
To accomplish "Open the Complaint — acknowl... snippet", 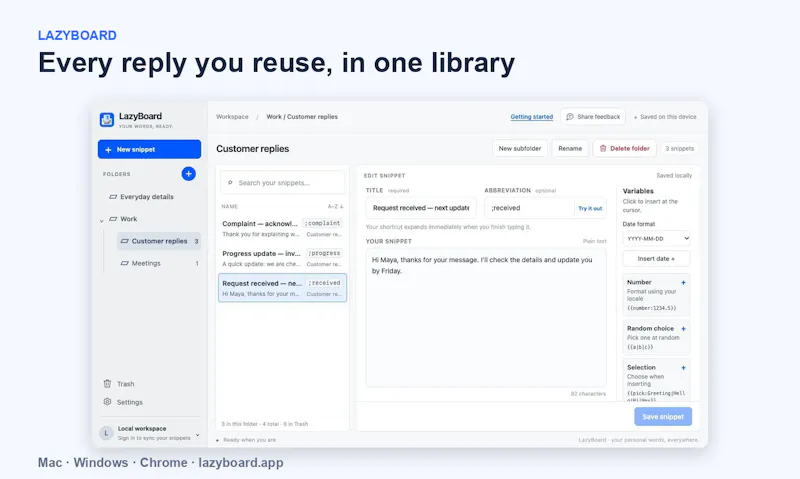I will [282, 228].
